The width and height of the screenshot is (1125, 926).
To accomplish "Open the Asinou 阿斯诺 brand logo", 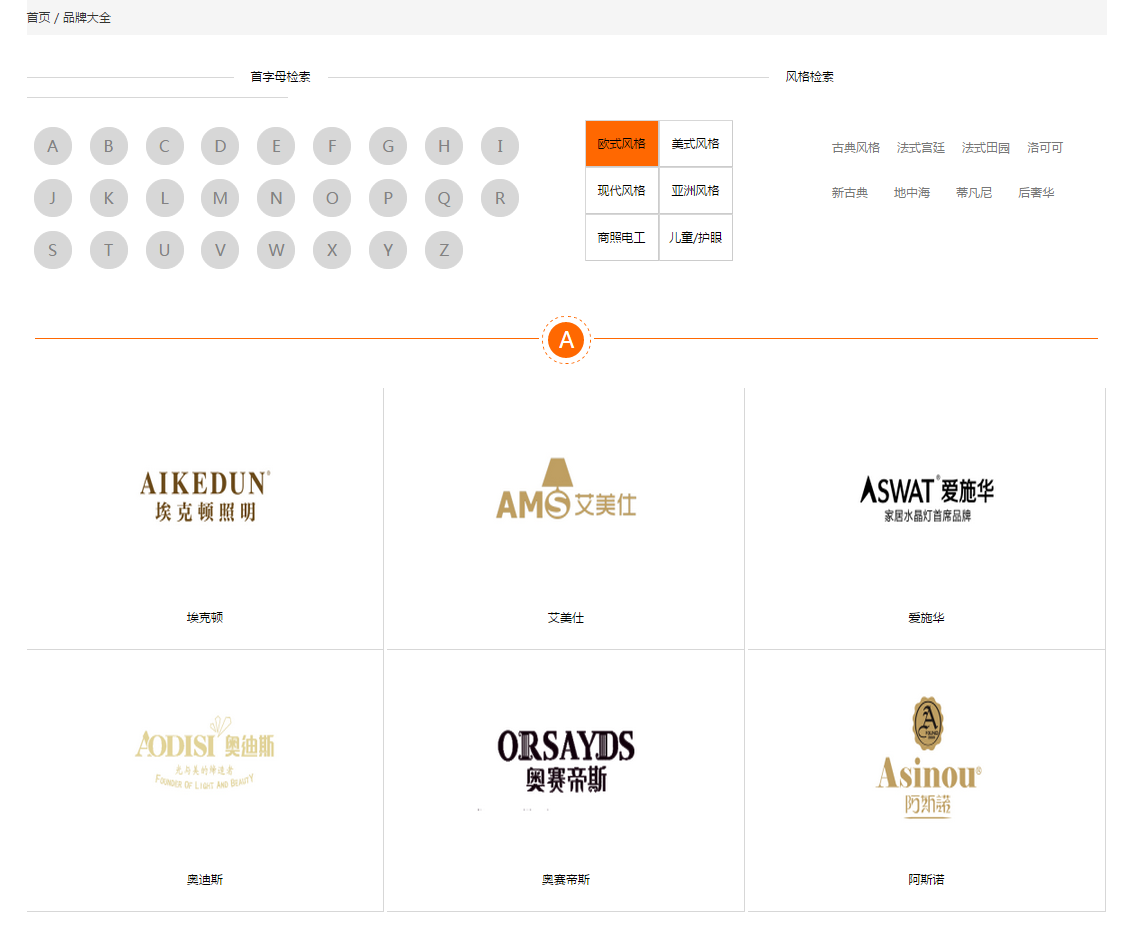I will point(928,757).
